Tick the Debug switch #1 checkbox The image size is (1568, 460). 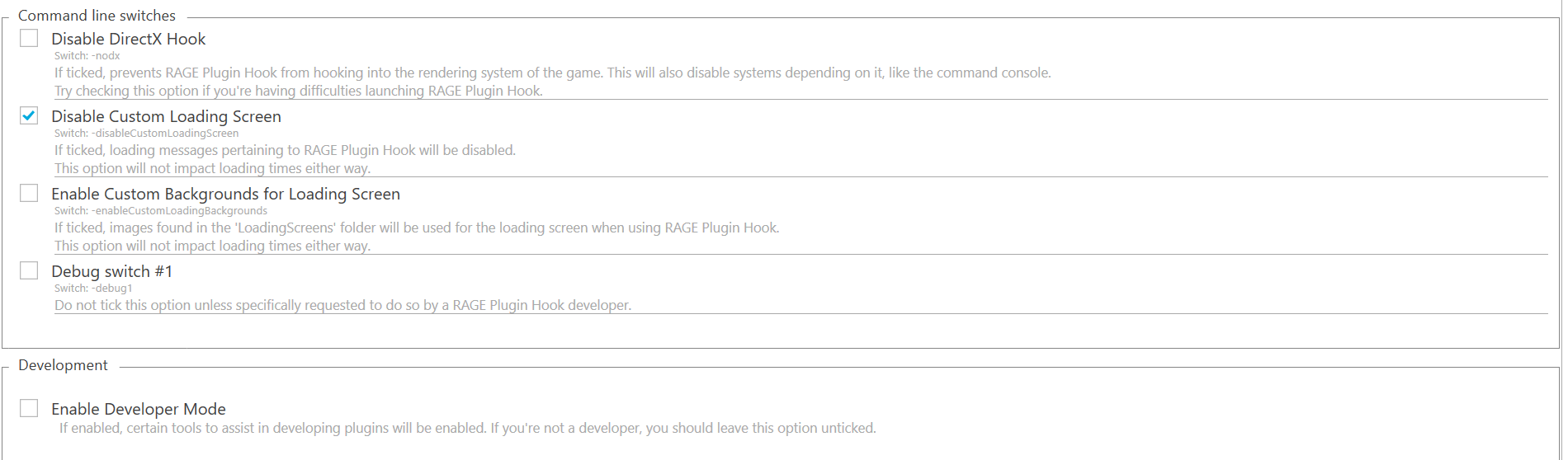pyautogui.click(x=29, y=271)
